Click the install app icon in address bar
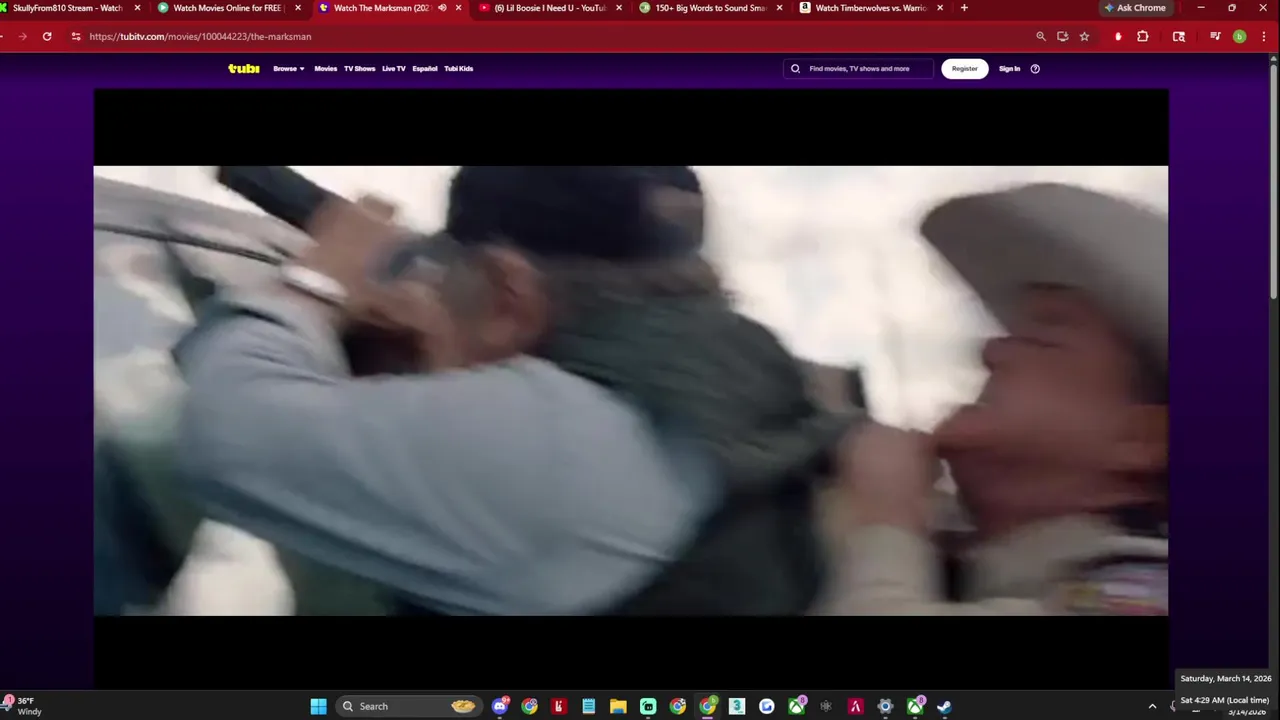Screen dimensions: 1280x720 [1062, 36]
